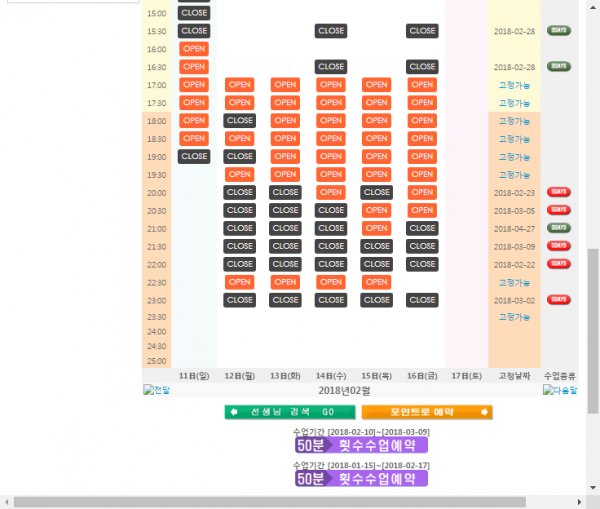Click the vertical scrollbar down arrow

click(592, 487)
